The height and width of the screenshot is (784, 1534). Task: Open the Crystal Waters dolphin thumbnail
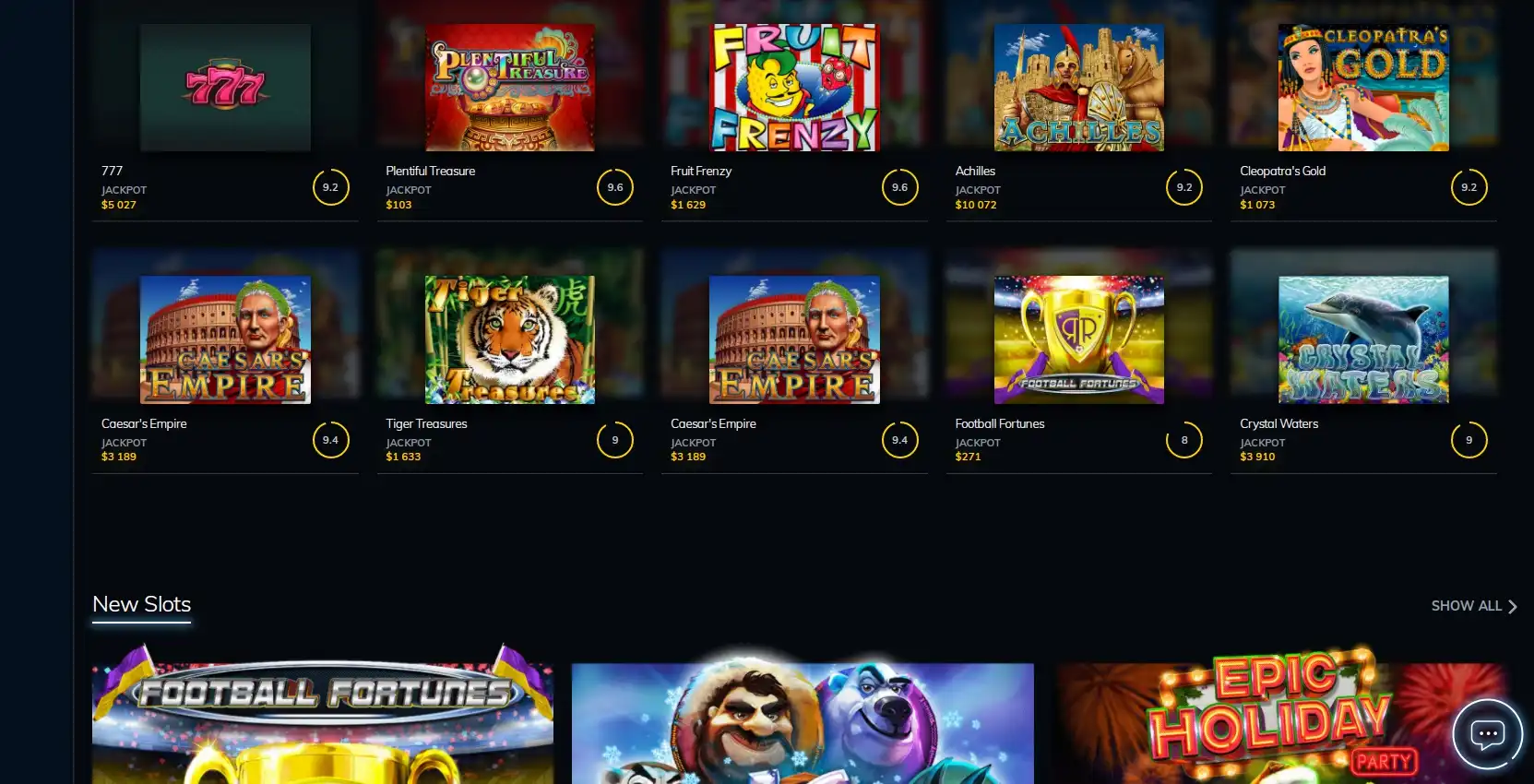click(1363, 339)
